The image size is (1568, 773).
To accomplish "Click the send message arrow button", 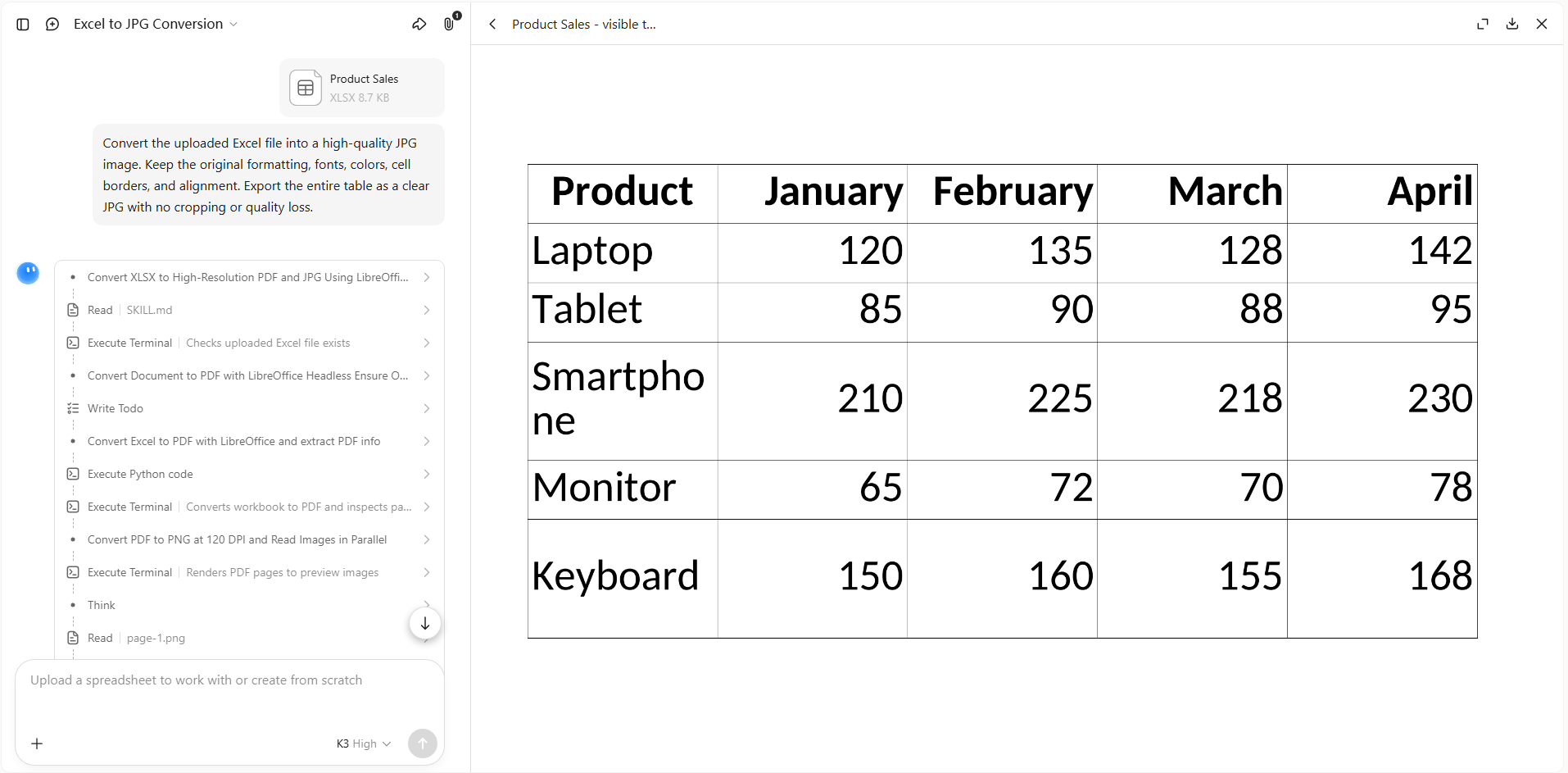I will coord(423,743).
